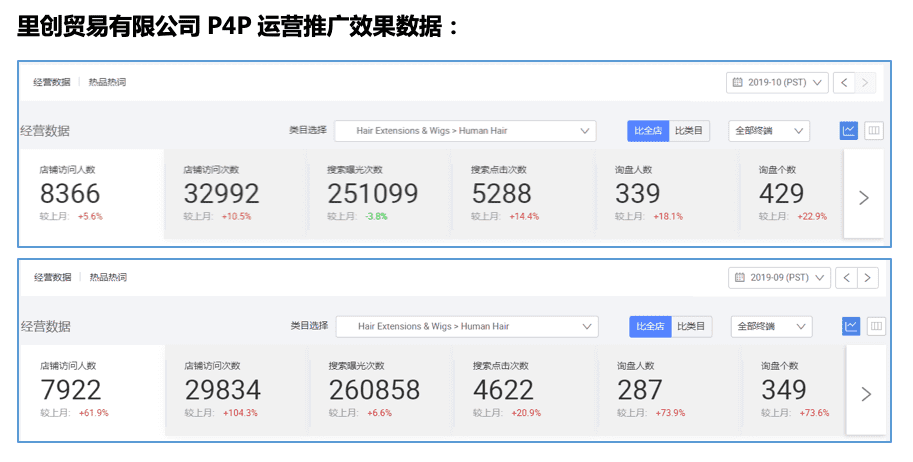Select 比全店 toggle in 2019-10 panel
The height and width of the screenshot is (462, 913).
(648, 131)
